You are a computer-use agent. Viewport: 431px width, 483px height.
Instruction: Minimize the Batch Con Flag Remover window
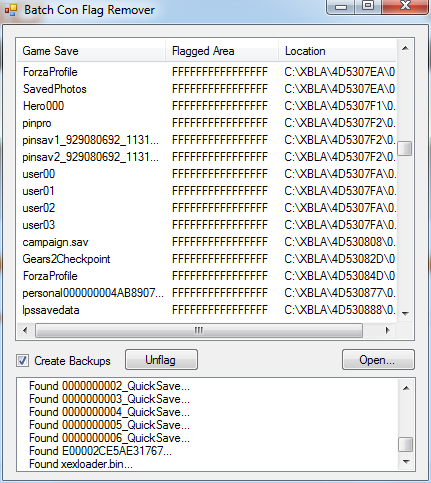click(x=341, y=7)
